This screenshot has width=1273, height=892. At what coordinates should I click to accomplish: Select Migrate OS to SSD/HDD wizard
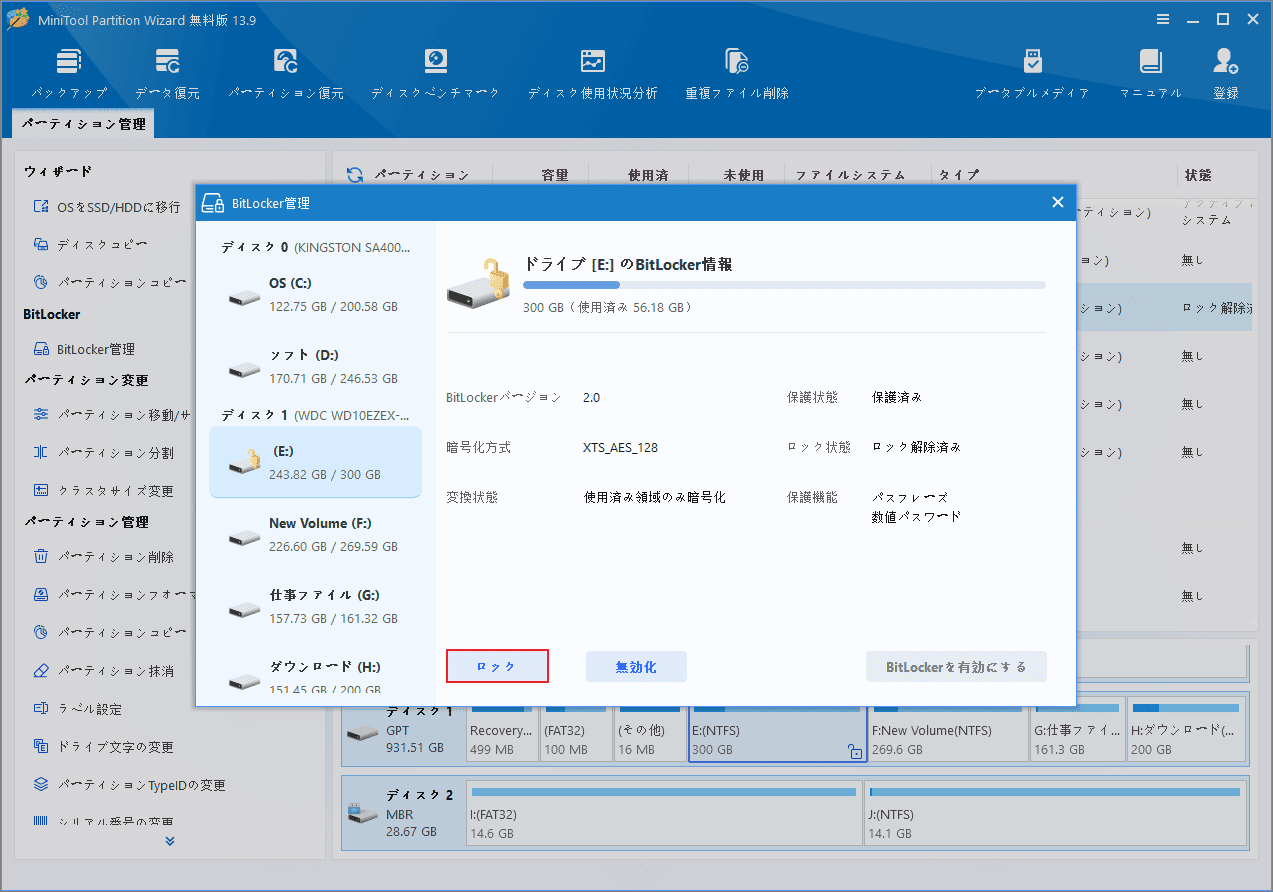pos(107,207)
